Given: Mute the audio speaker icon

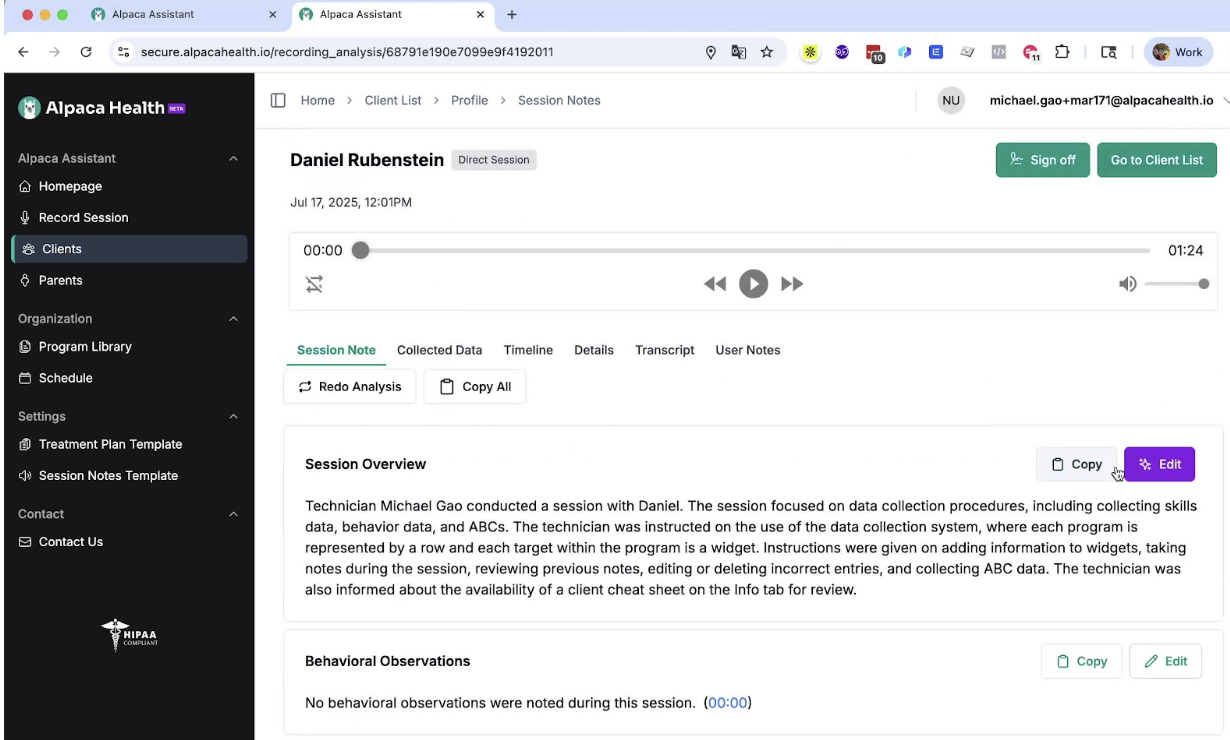Looking at the screenshot, I should coord(1127,284).
